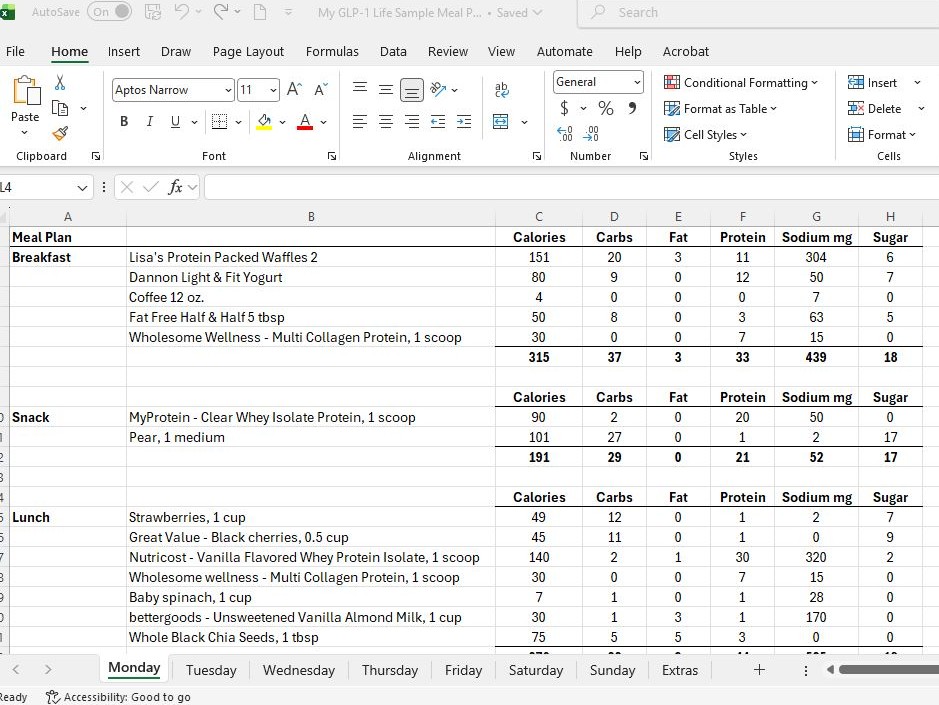
Task: Select the Tuesday worksheet tab
Action: 210,670
